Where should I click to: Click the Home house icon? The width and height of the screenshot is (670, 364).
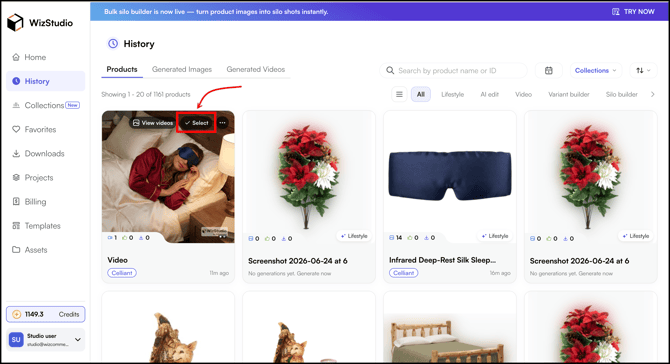[16, 57]
